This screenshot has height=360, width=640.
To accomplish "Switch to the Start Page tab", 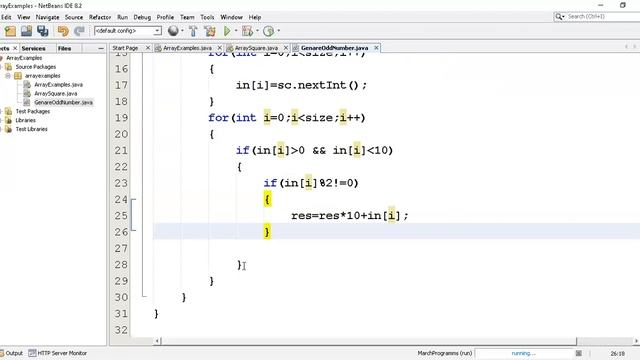I will (x=125, y=48).
